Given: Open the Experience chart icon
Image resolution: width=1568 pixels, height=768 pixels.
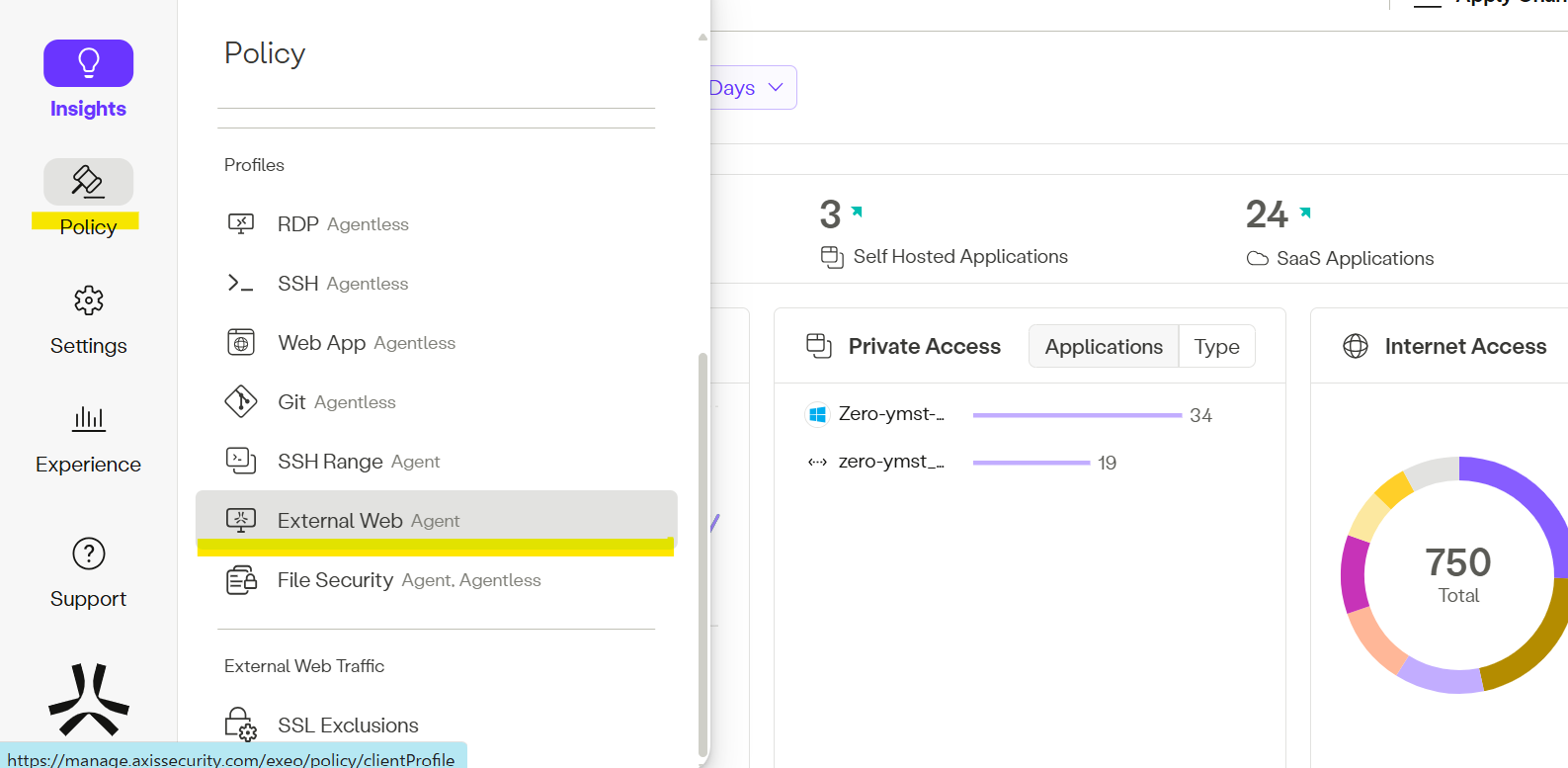Looking at the screenshot, I should 88,419.
